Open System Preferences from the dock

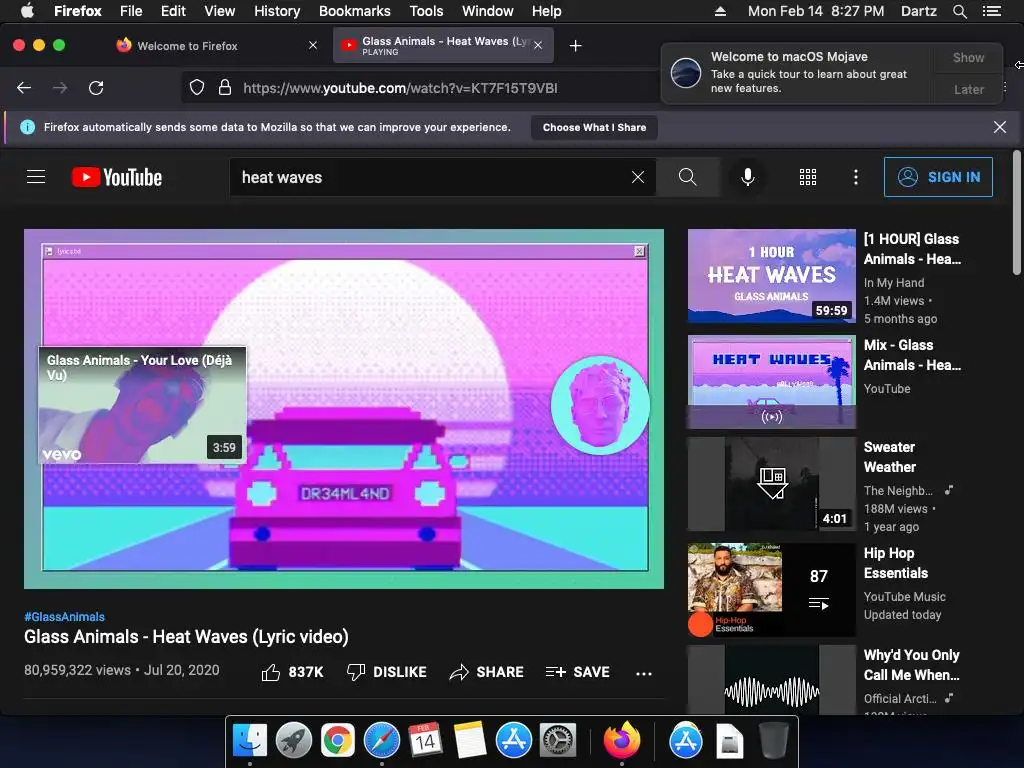pyautogui.click(x=558, y=741)
